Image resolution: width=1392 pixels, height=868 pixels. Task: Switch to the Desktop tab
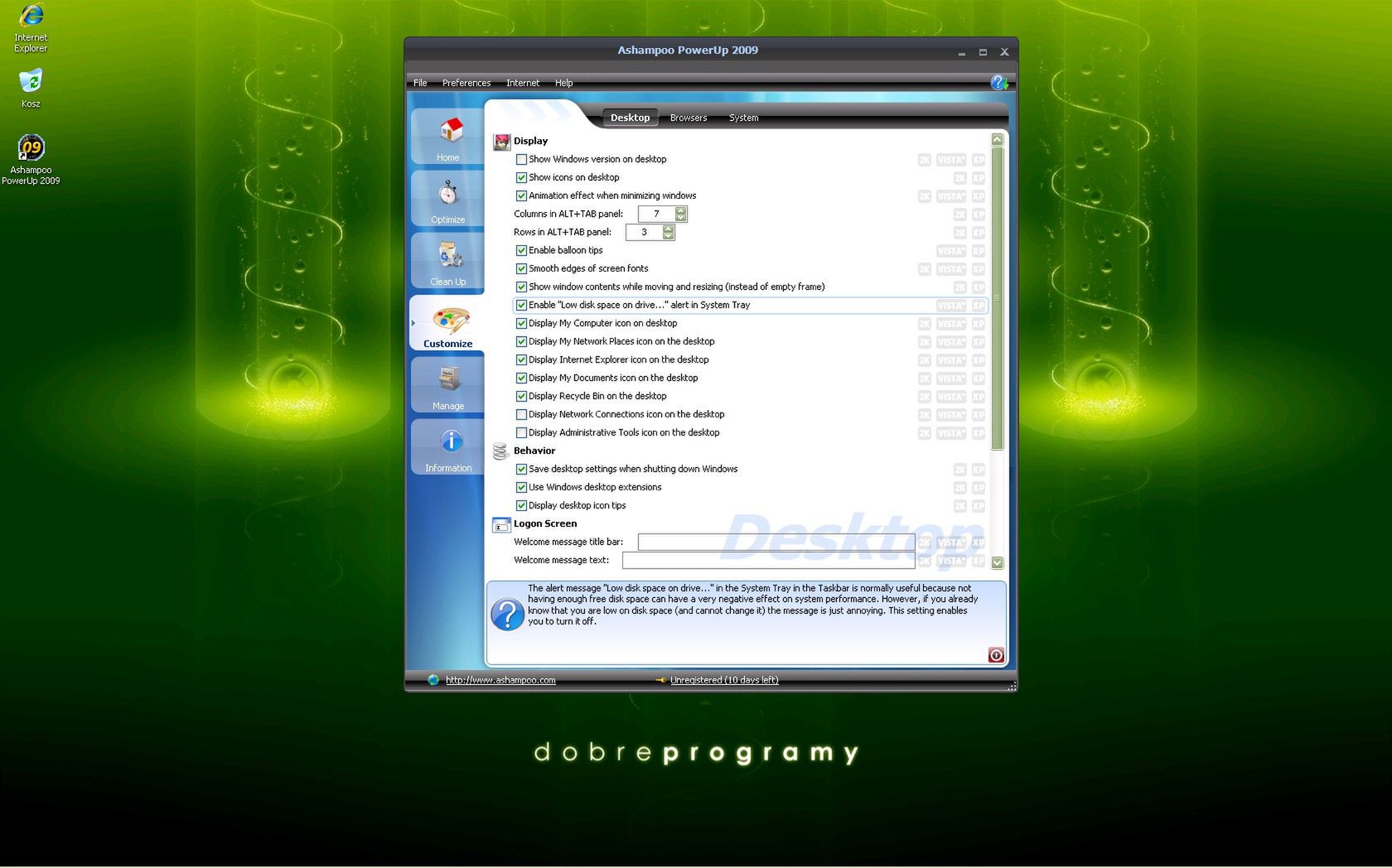point(630,118)
